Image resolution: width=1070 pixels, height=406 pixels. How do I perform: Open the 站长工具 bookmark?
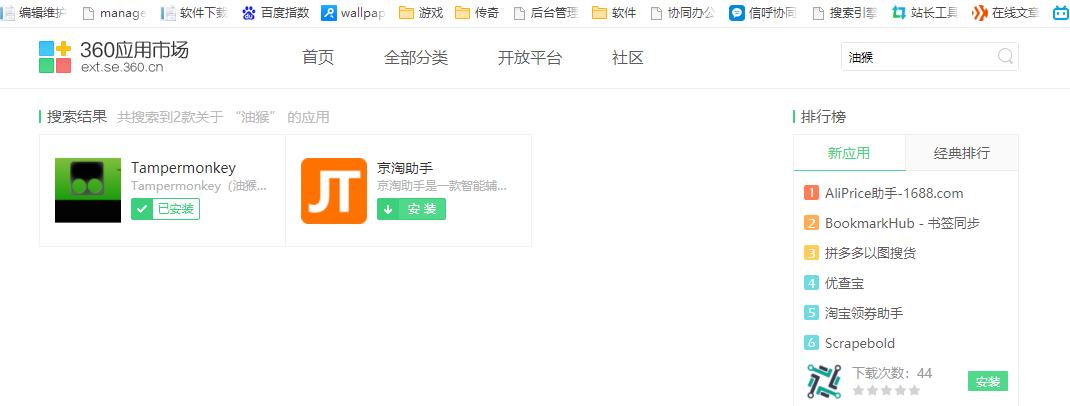tap(925, 12)
